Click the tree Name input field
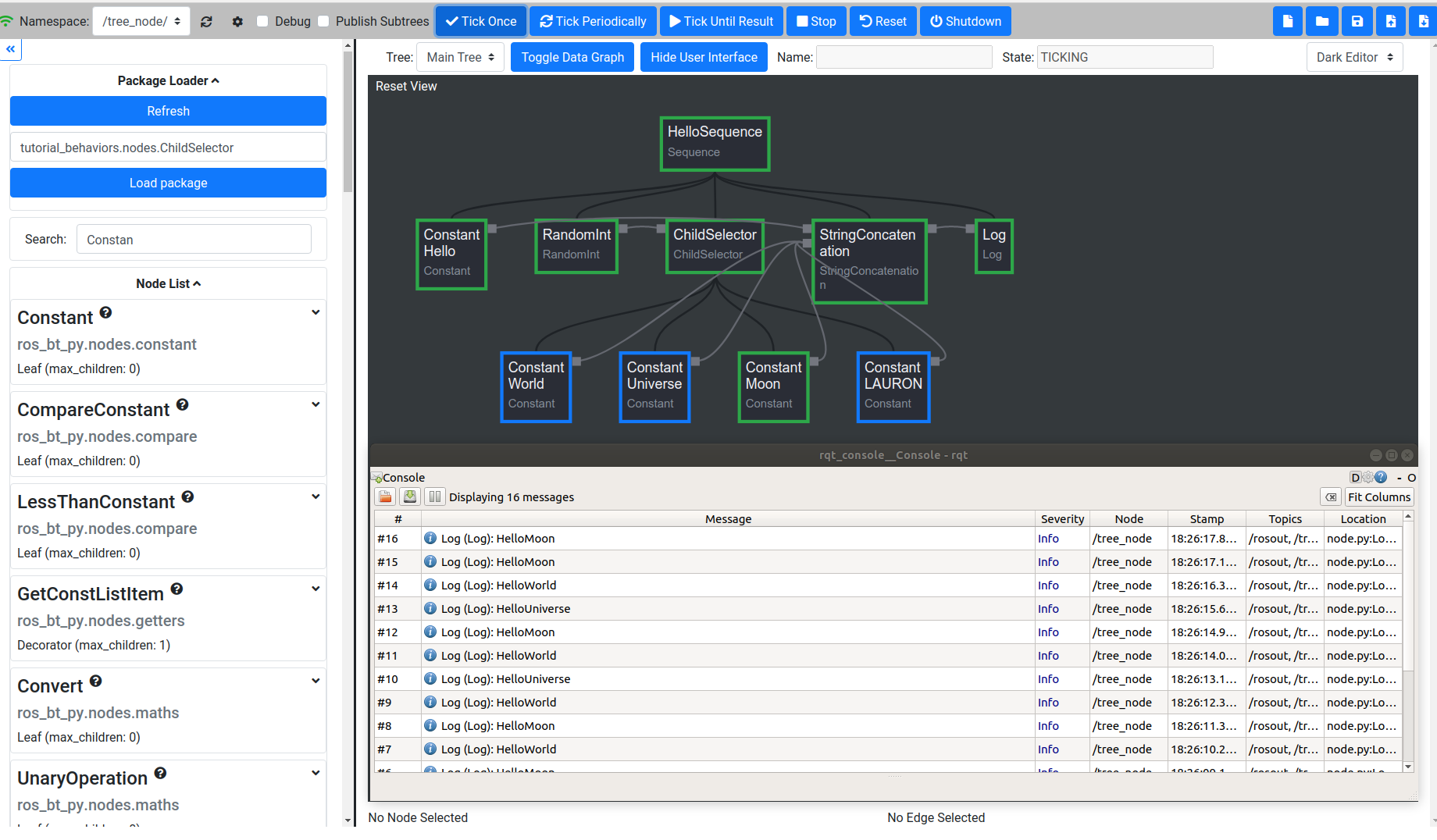Image resolution: width=1437 pixels, height=840 pixels. (904, 57)
